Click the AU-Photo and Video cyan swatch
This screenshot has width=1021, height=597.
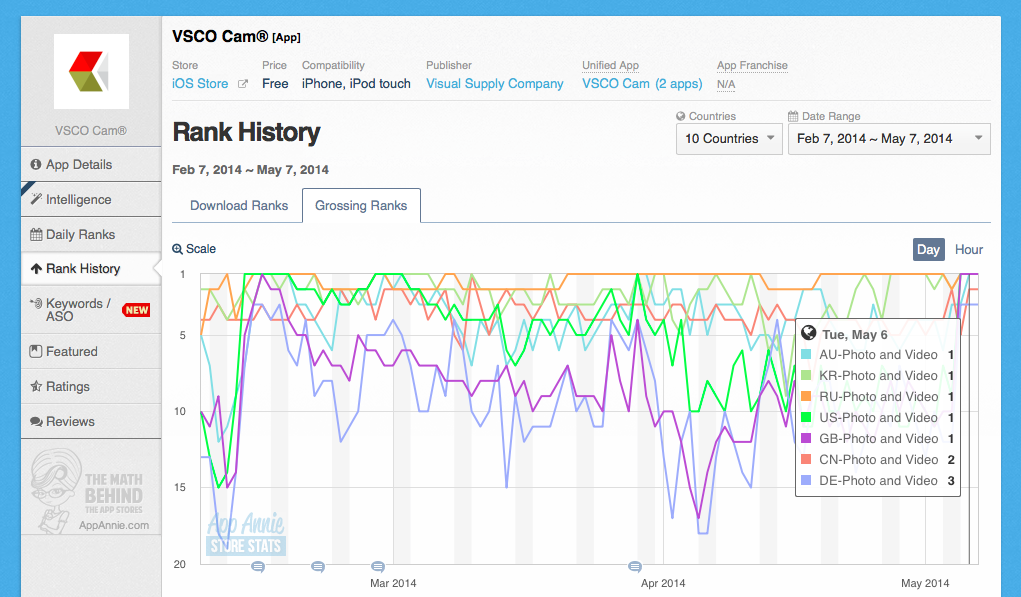tap(806, 355)
